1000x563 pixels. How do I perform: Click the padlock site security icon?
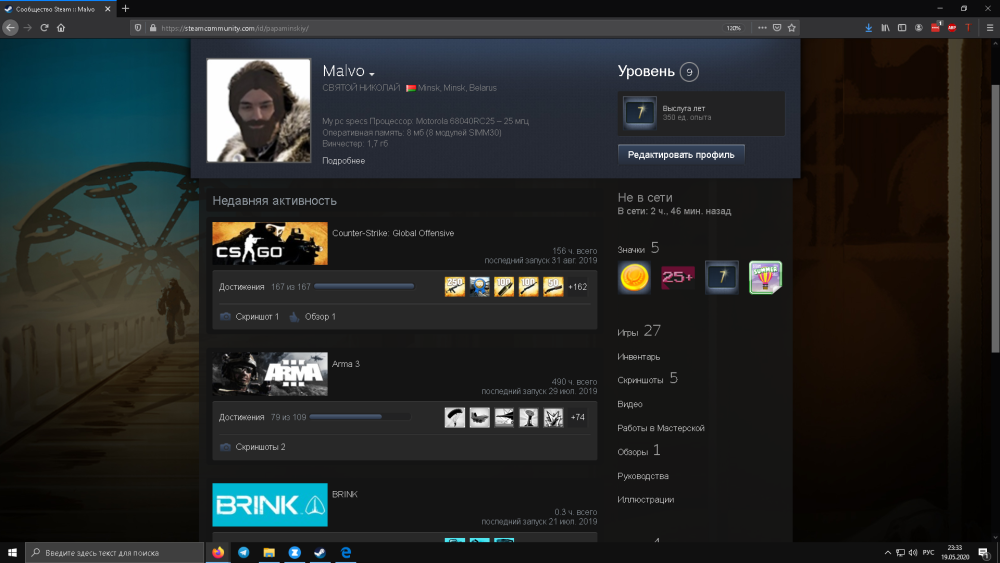153,28
